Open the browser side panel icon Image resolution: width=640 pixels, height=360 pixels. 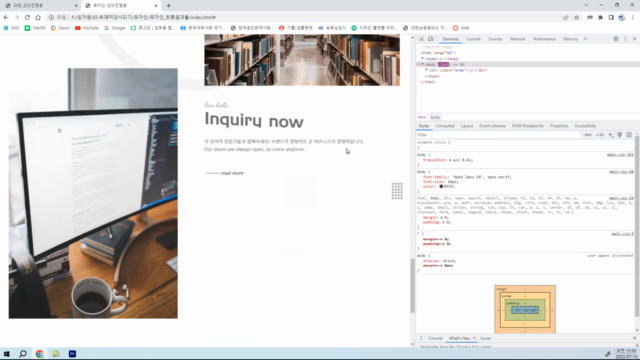pyautogui.click(x=611, y=18)
